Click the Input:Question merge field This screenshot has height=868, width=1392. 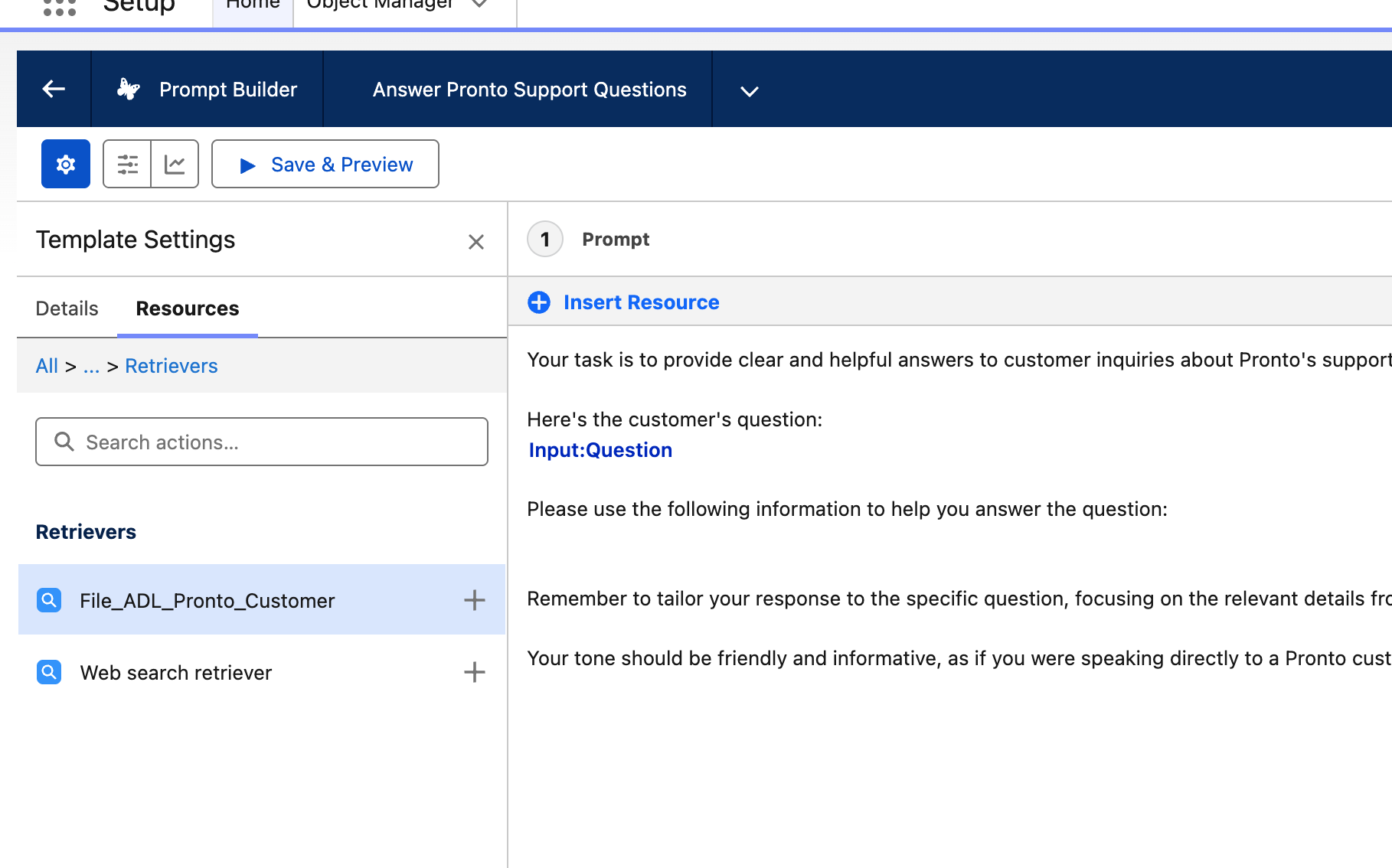point(600,450)
